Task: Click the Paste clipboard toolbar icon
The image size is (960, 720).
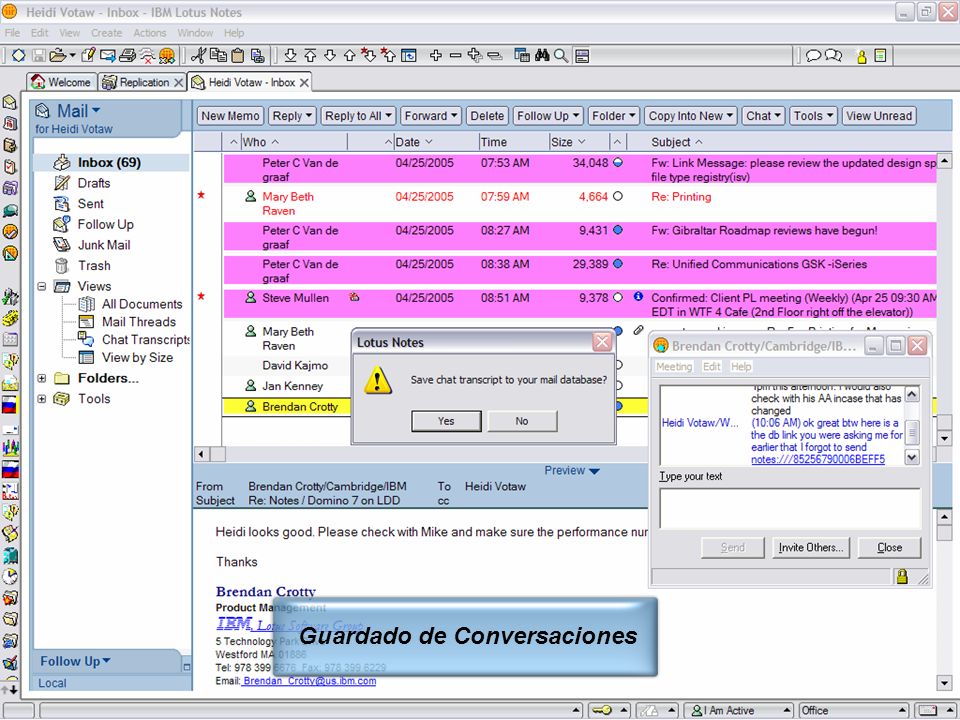Action: point(238,56)
